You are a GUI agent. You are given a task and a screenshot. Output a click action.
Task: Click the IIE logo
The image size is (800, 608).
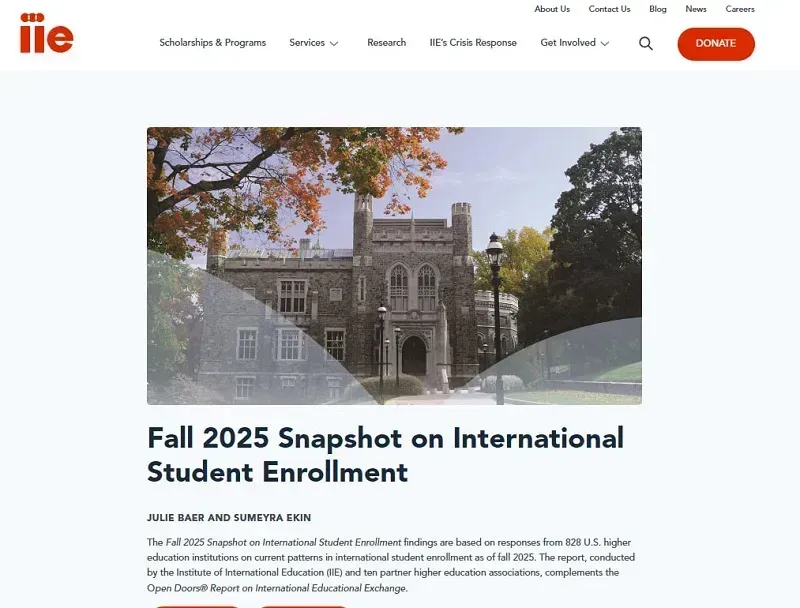tap(47, 33)
